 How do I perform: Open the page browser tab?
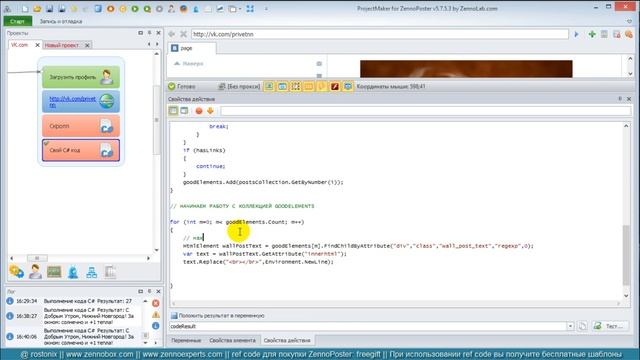(192, 48)
